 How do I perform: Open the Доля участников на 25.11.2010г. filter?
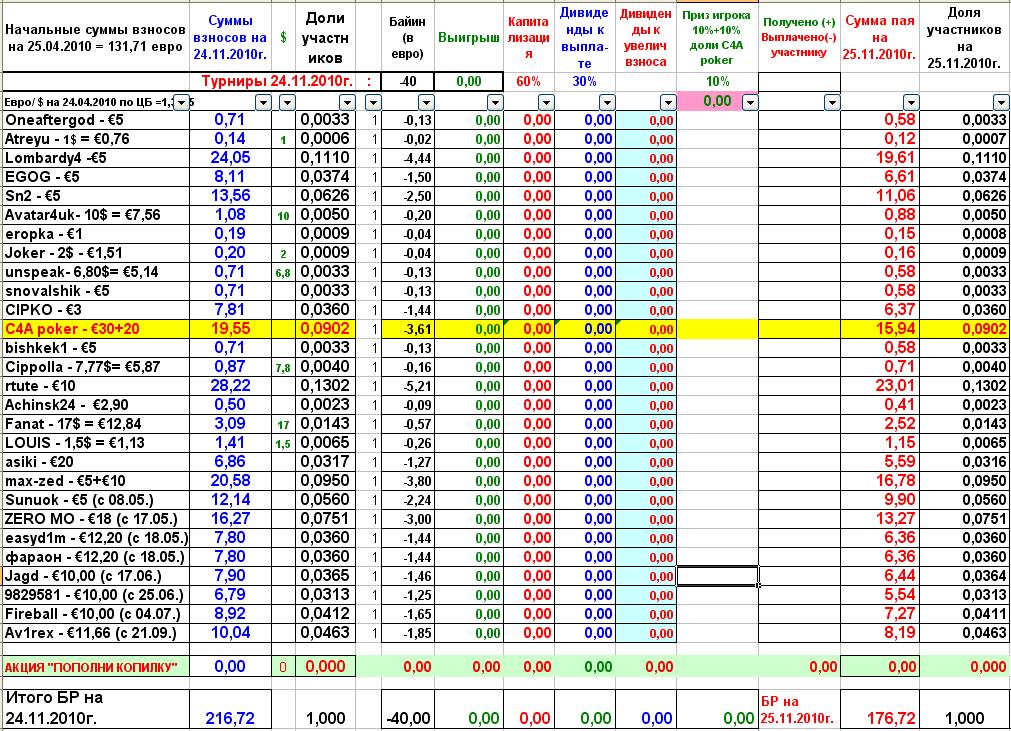1001,102
